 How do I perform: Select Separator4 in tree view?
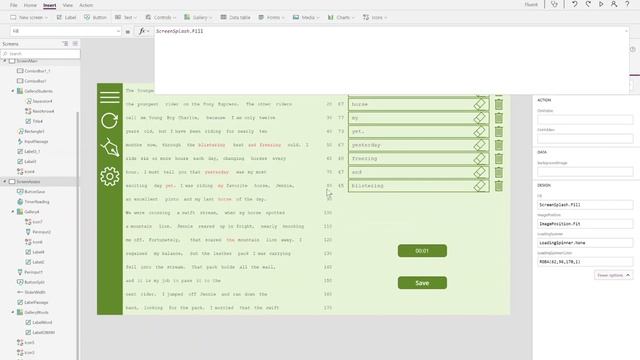pyautogui.click(x=42, y=101)
